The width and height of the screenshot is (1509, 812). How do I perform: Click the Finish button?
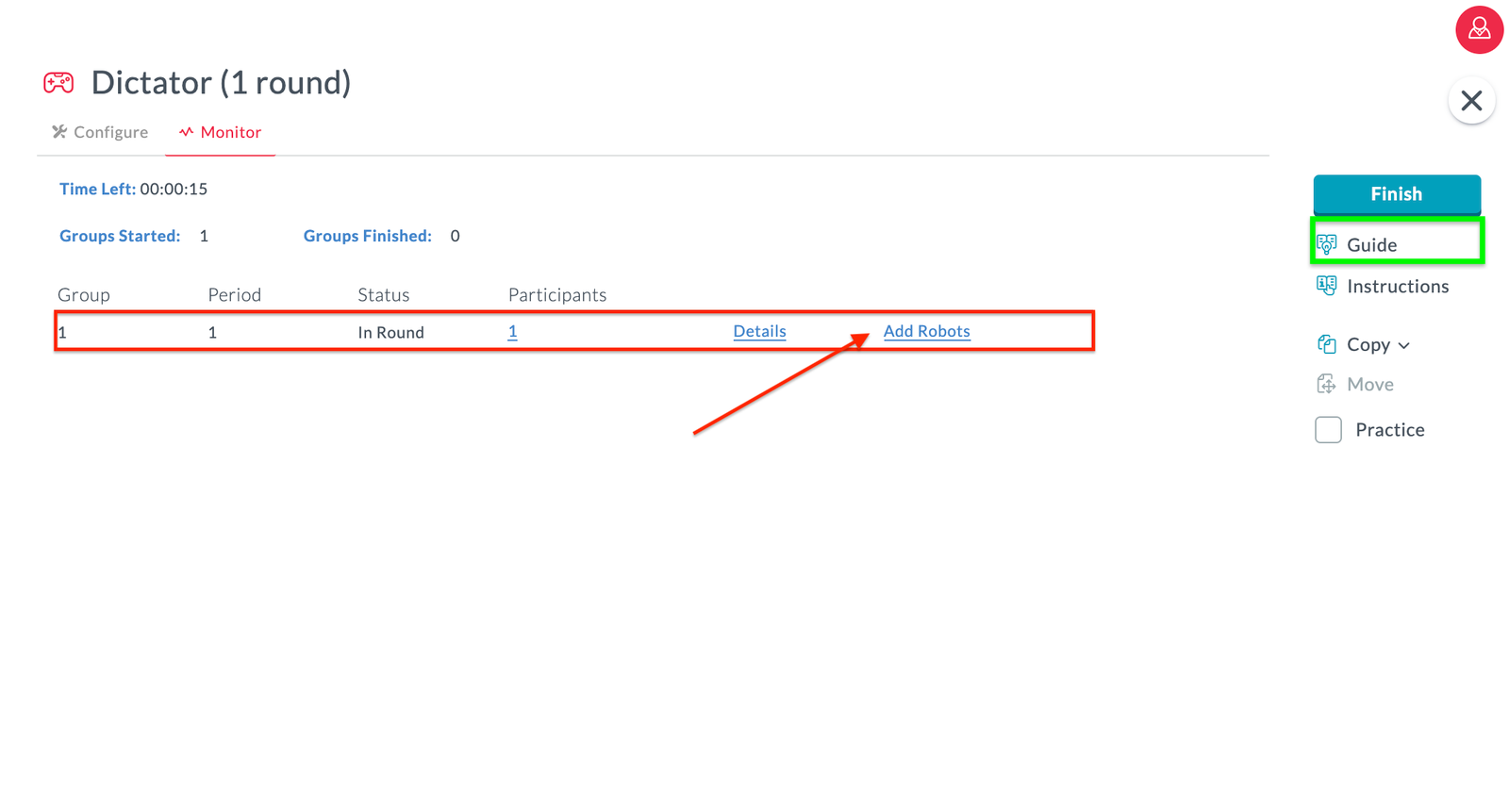point(1397,194)
